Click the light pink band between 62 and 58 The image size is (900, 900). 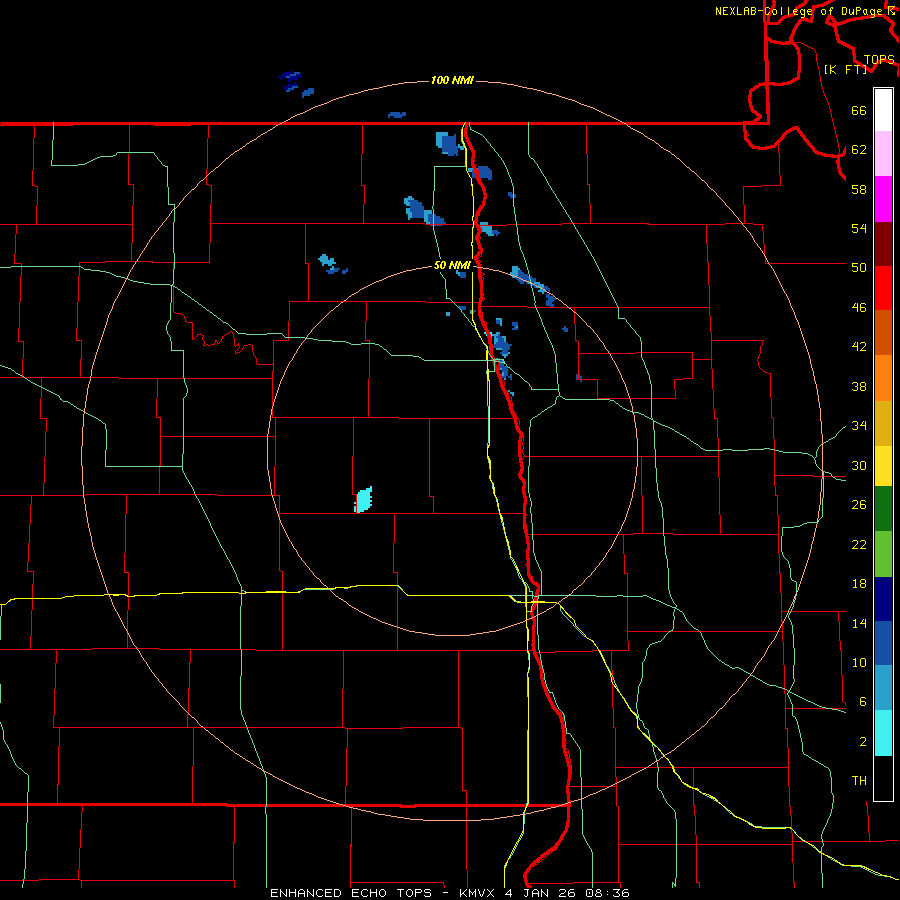point(883,153)
